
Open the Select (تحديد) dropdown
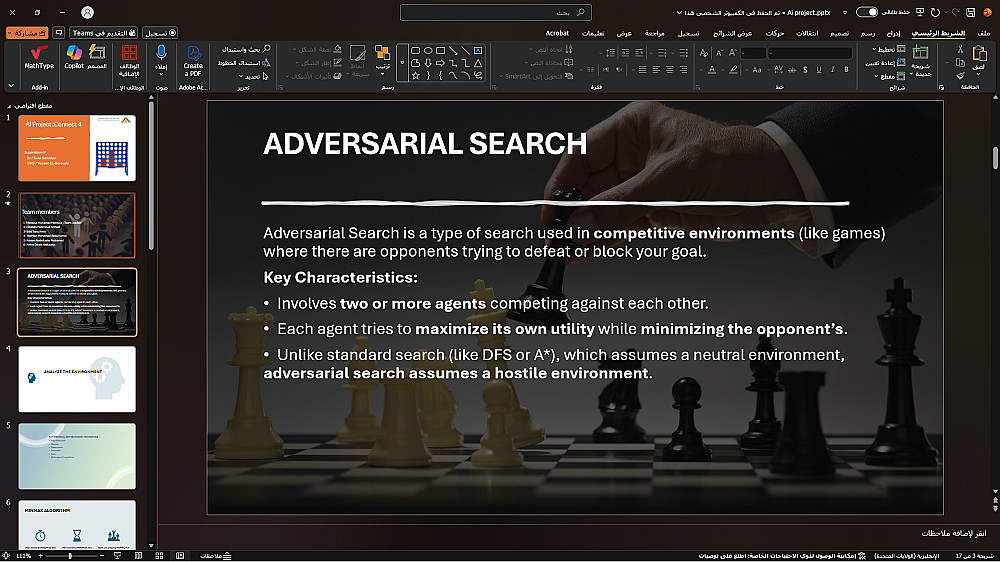253,76
